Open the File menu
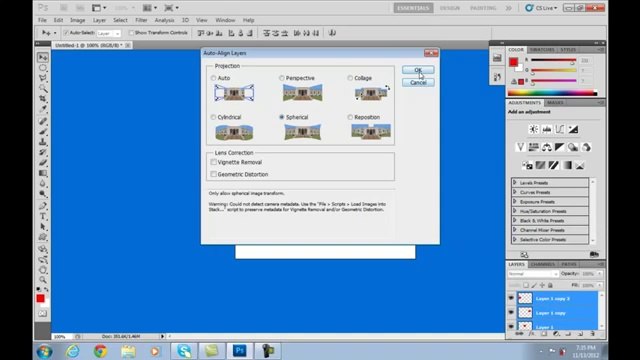Viewport: 640px width, 360px height. point(42,20)
